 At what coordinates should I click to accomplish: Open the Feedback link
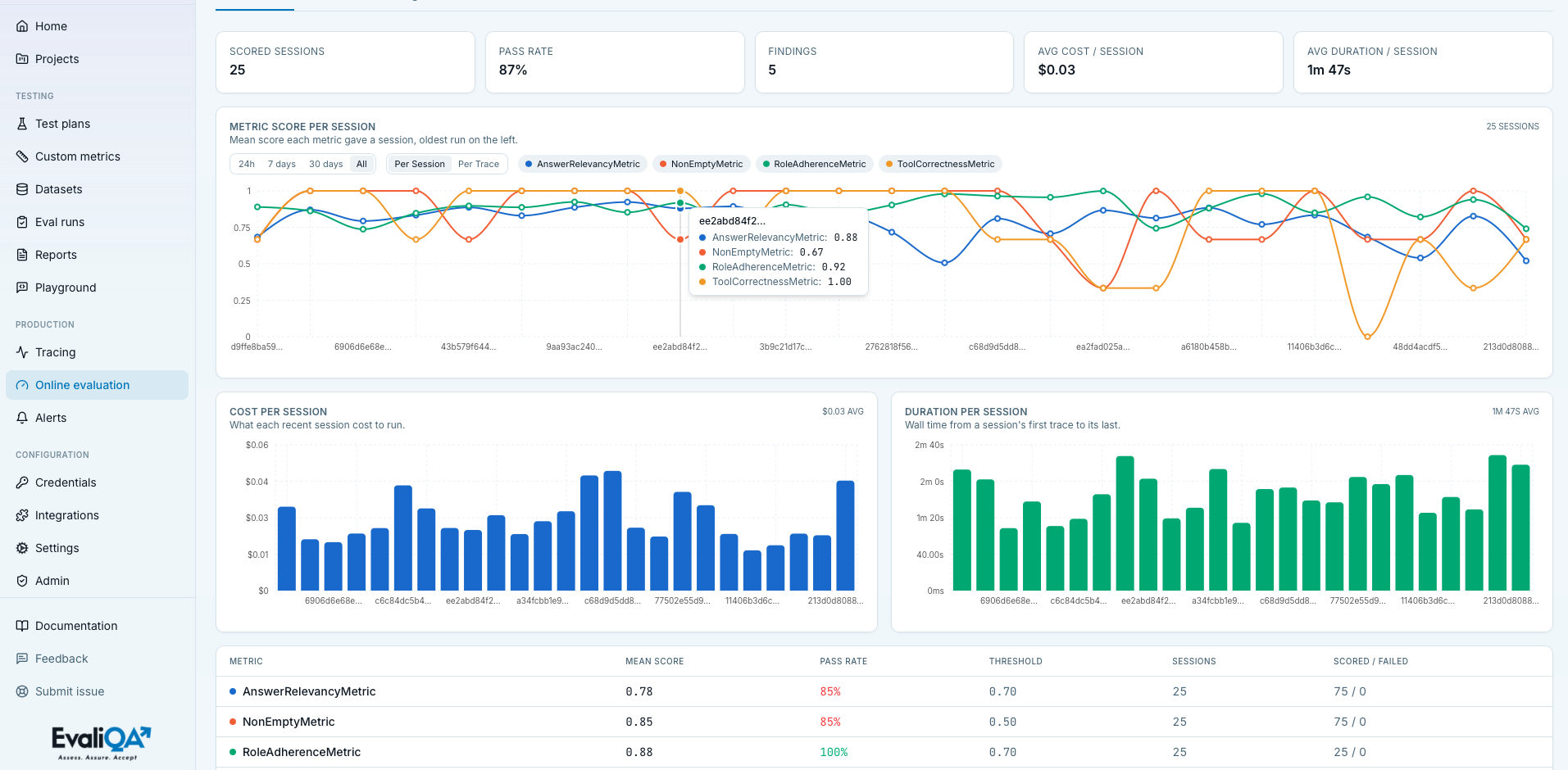[x=97, y=659]
